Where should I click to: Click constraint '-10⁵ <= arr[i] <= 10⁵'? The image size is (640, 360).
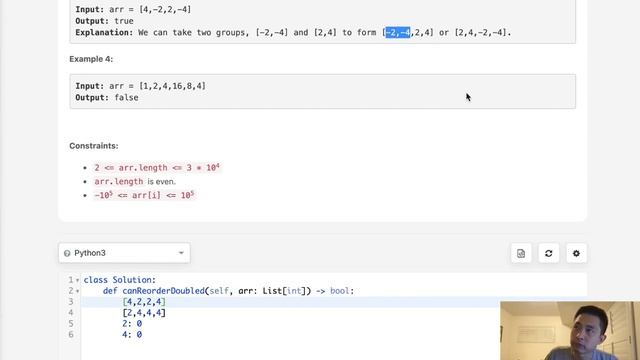pyautogui.click(x=144, y=195)
